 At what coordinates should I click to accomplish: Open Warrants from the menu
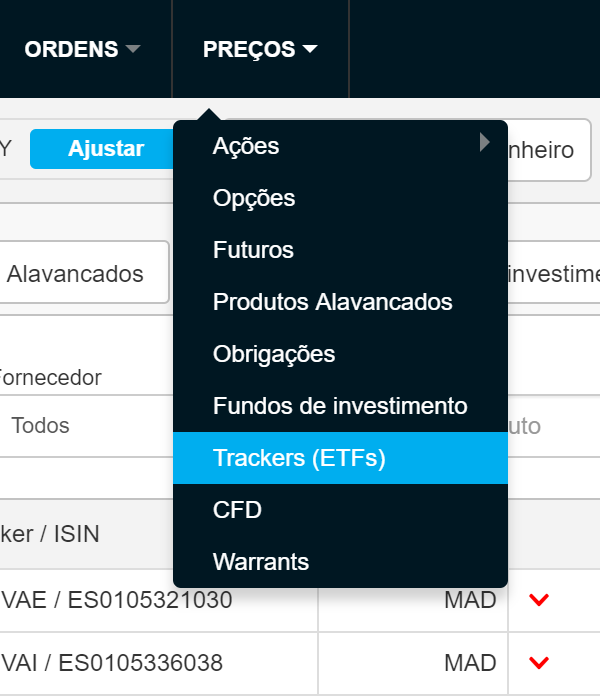click(x=261, y=562)
